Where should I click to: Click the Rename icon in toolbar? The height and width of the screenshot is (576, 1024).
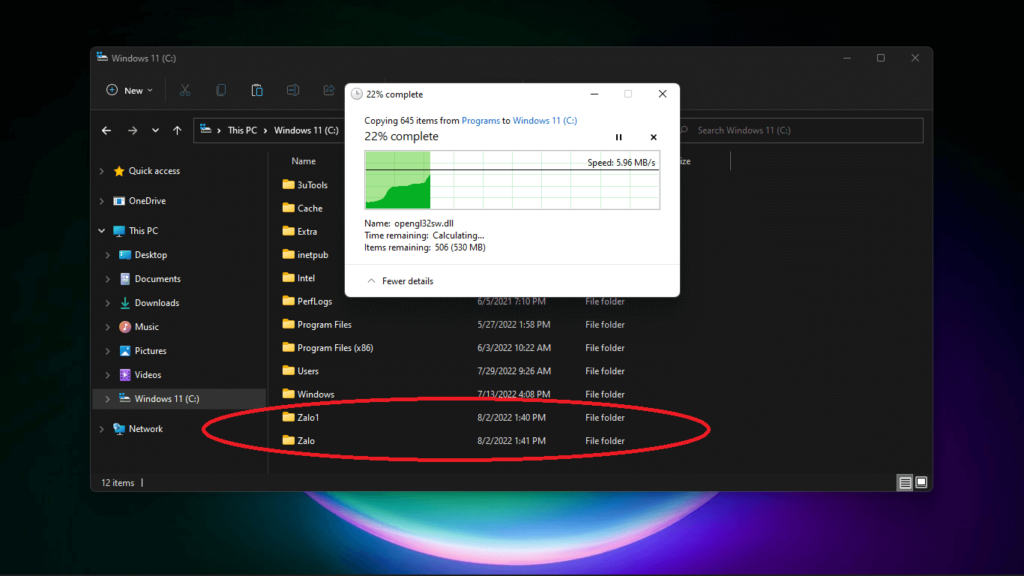click(x=293, y=90)
